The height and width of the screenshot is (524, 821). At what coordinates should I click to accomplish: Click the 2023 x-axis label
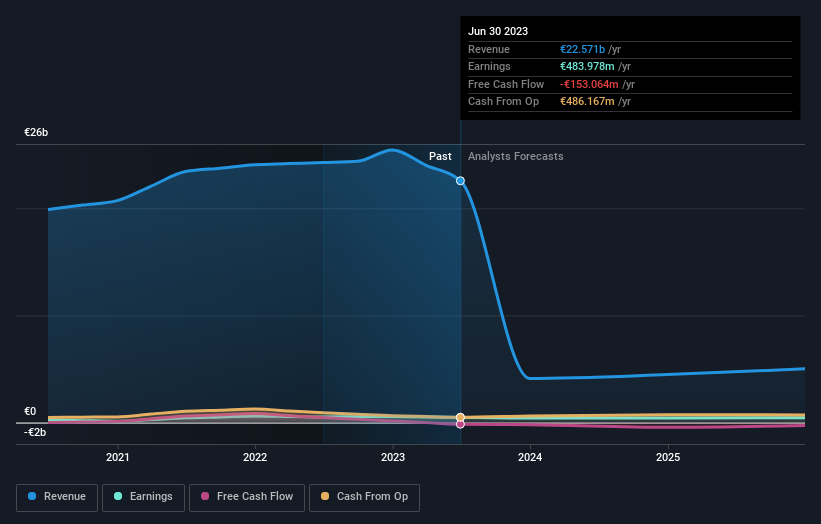pyautogui.click(x=393, y=457)
